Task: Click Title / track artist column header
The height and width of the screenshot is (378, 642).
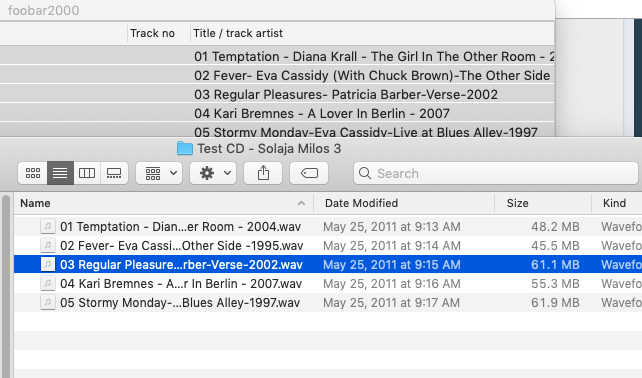Action: pyautogui.click(x=238, y=33)
